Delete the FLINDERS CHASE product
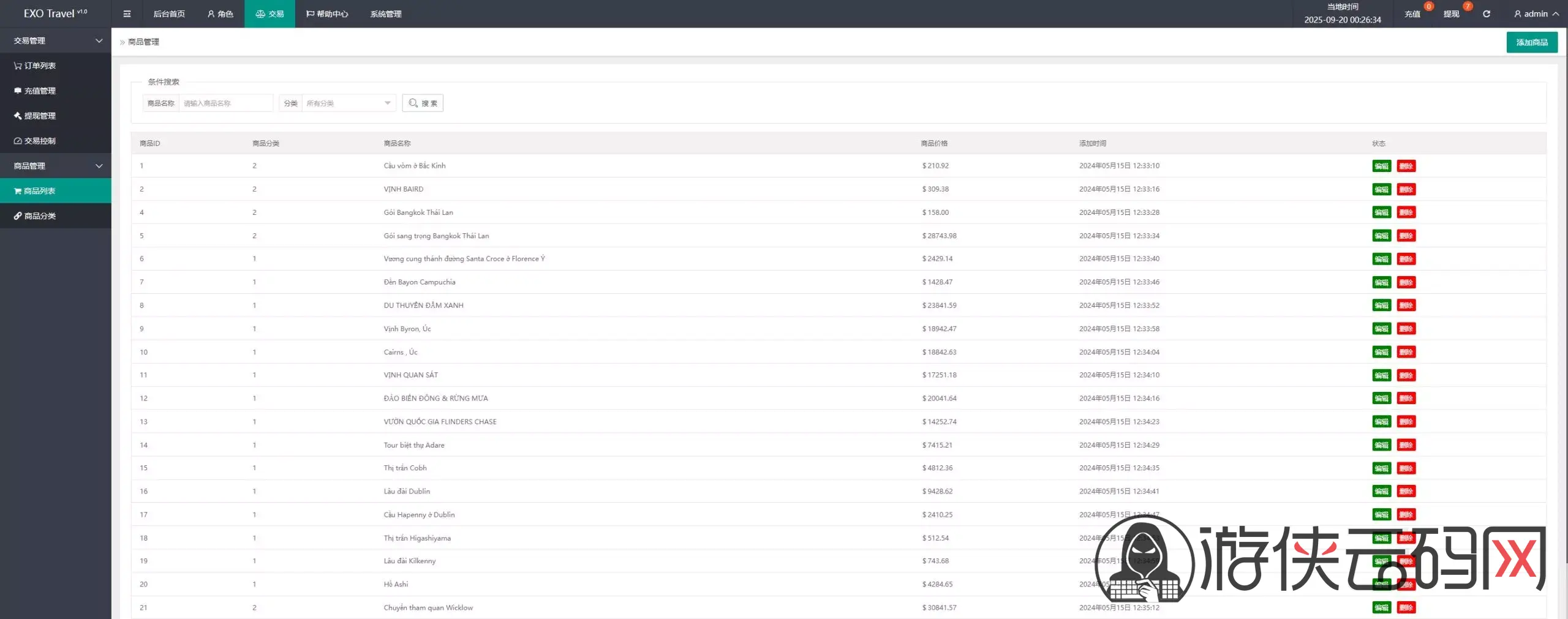Image resolution: width=1568 pixels, height=619 pixels. pyautogui.click(x=1406, y=422)
